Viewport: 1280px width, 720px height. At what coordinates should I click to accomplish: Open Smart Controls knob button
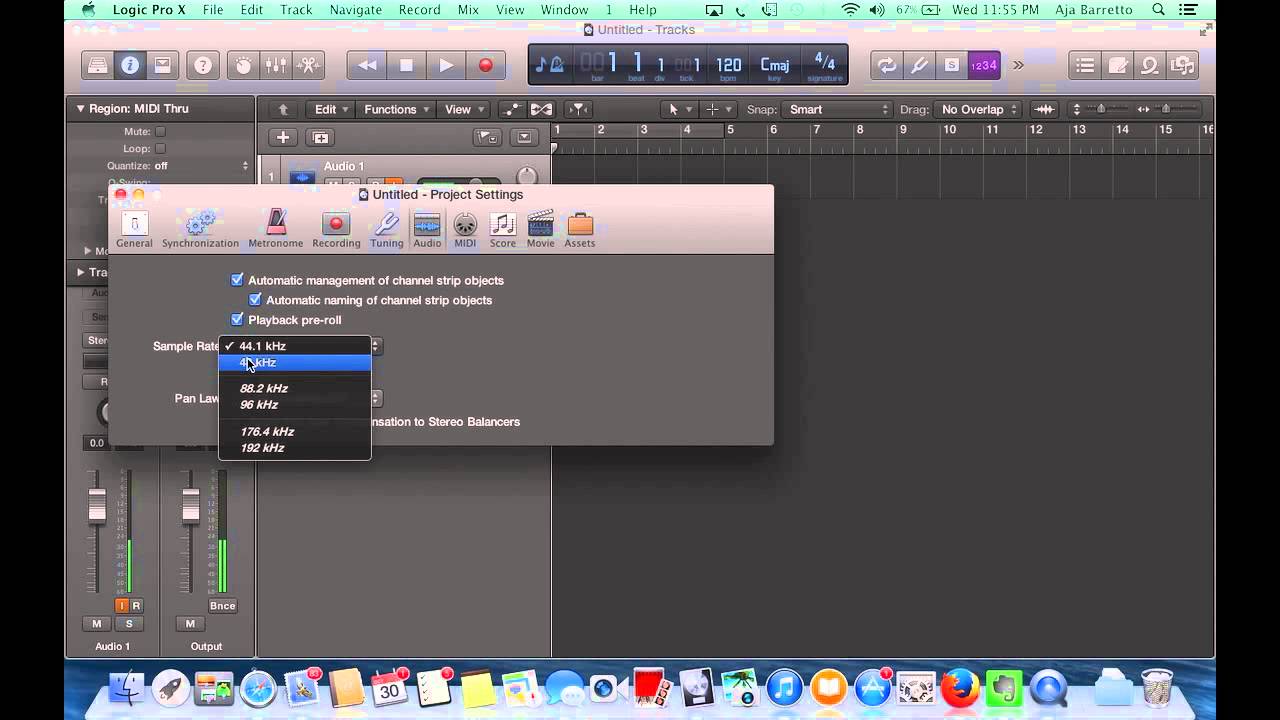pyautogui.click(x=244, y=65)
